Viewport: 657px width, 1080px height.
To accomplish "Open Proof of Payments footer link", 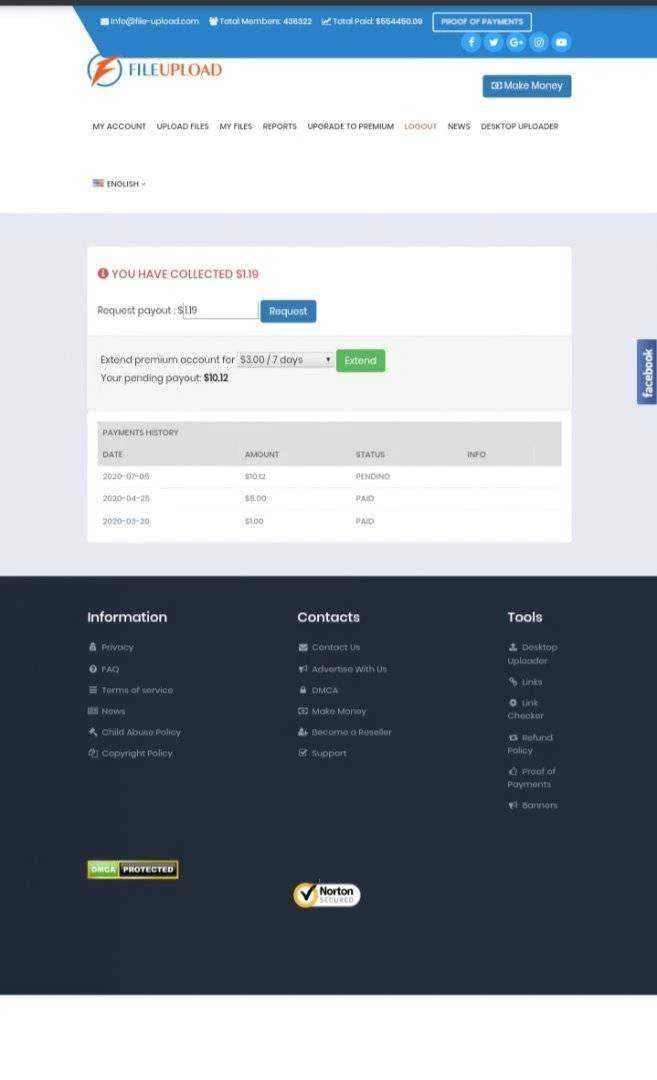I will coord(532,778).
